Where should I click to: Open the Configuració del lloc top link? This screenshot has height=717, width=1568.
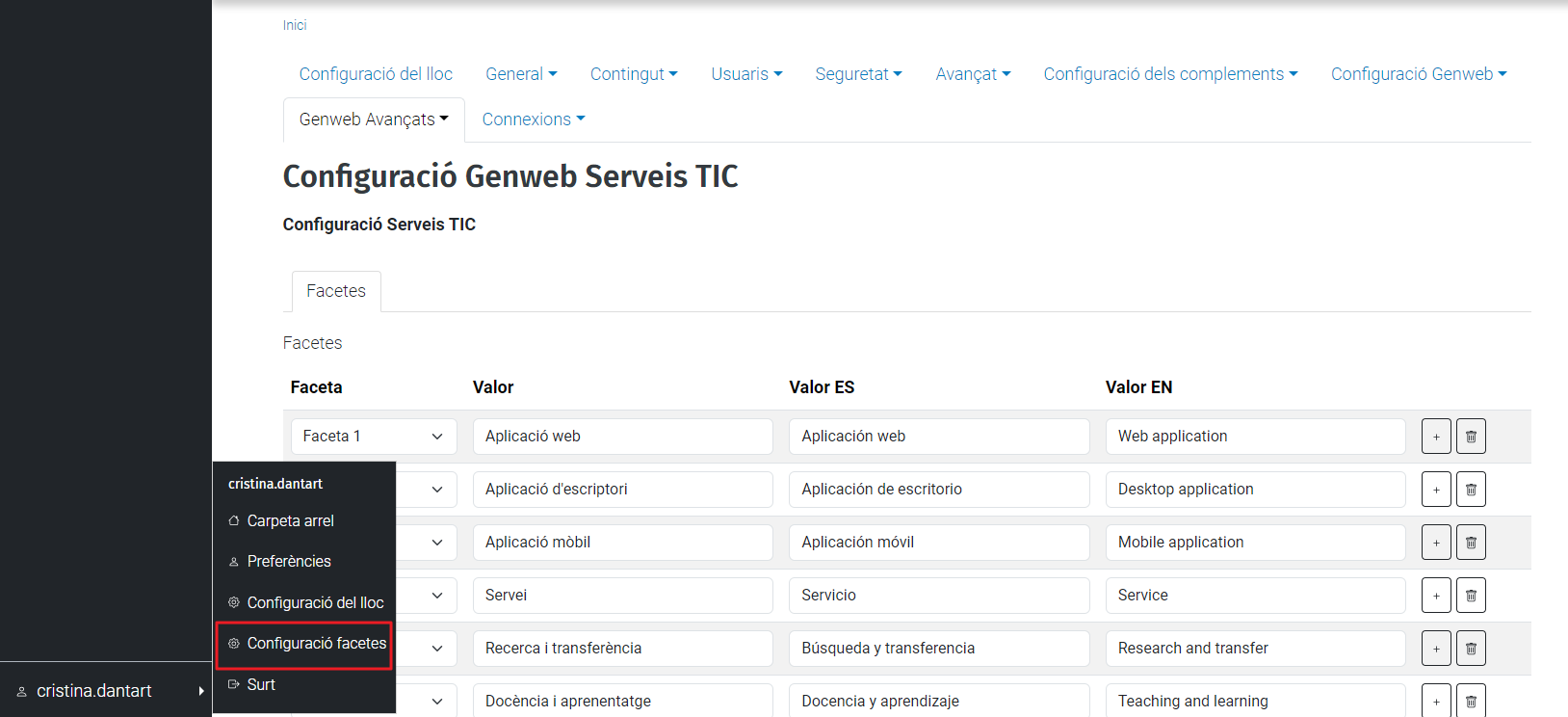(376, 74)
